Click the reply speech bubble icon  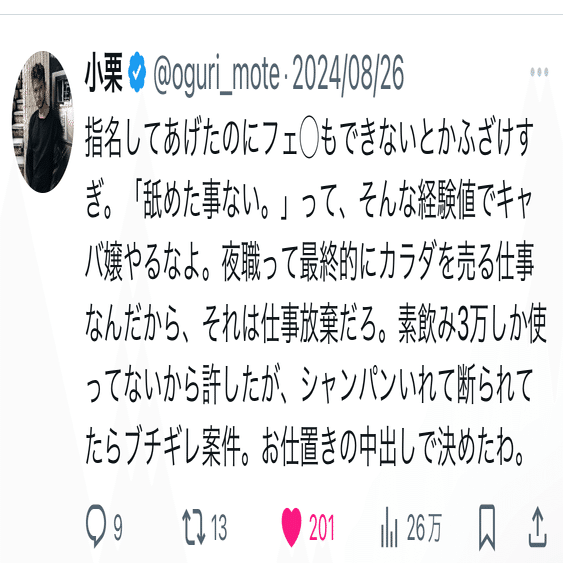[x=96, y=526]
